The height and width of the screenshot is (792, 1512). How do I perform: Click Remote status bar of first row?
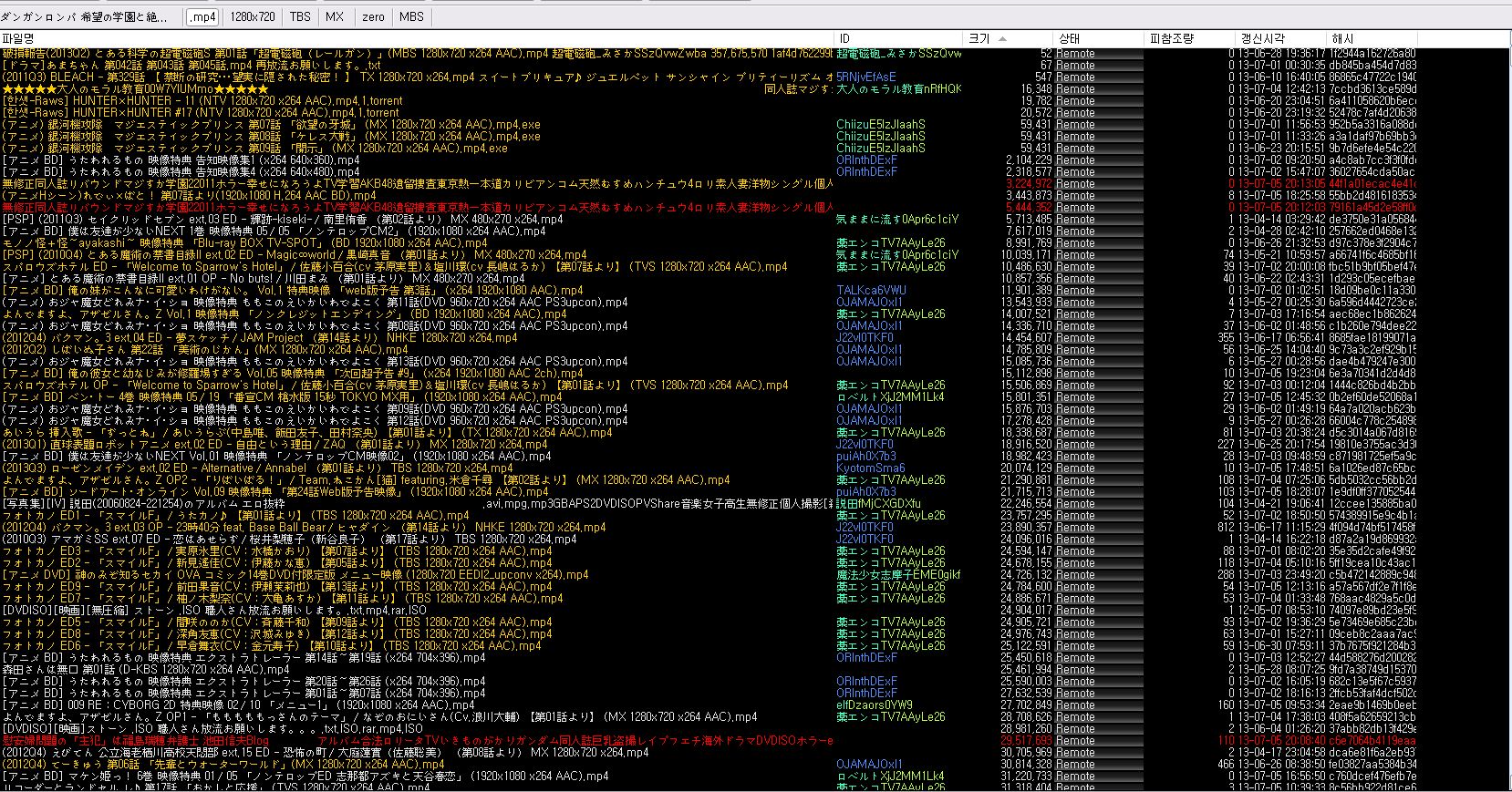coord(1099,54)
